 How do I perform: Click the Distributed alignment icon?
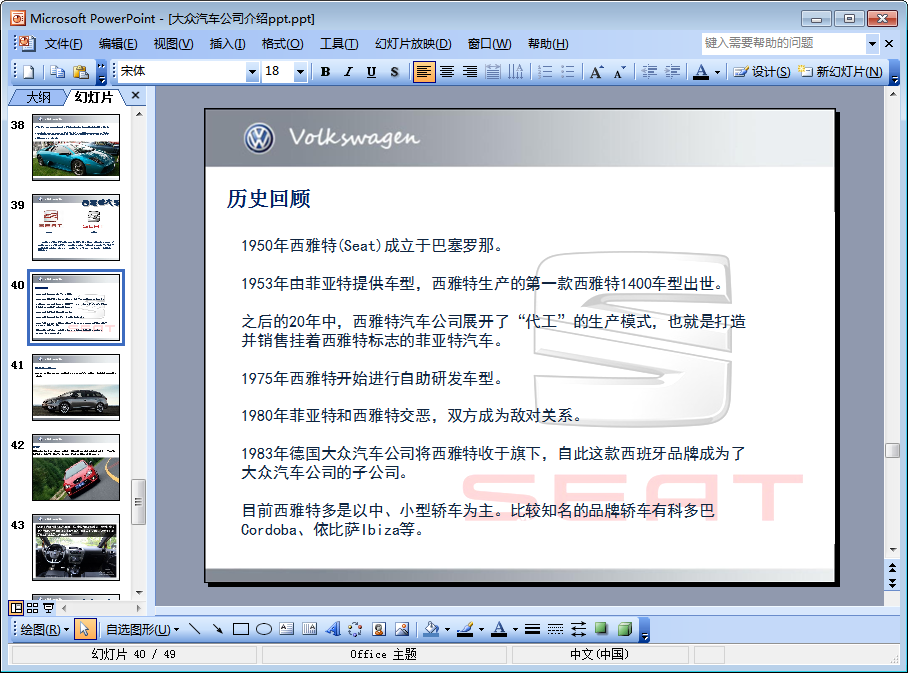(493, 72)
